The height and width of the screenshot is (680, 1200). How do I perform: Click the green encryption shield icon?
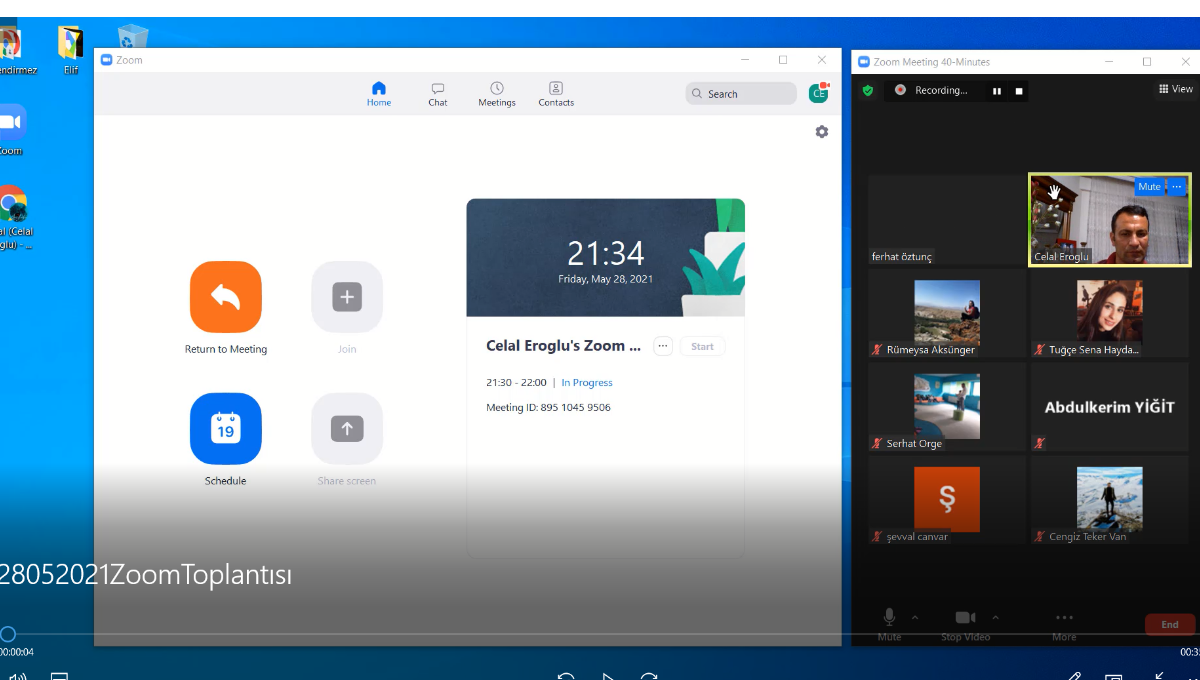(x=868, y=90)
